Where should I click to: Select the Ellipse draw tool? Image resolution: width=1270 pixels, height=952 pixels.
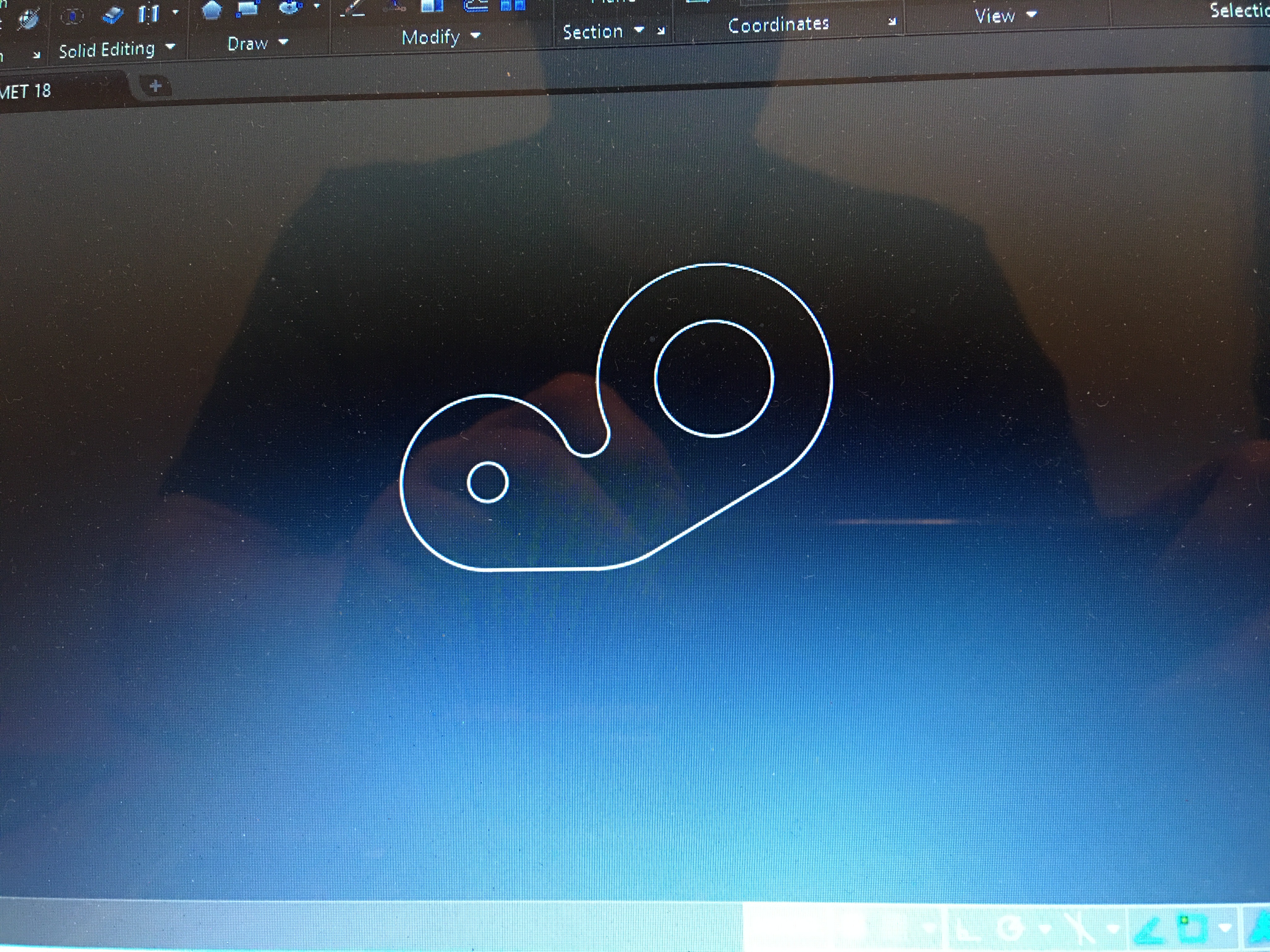coord(290,7)
